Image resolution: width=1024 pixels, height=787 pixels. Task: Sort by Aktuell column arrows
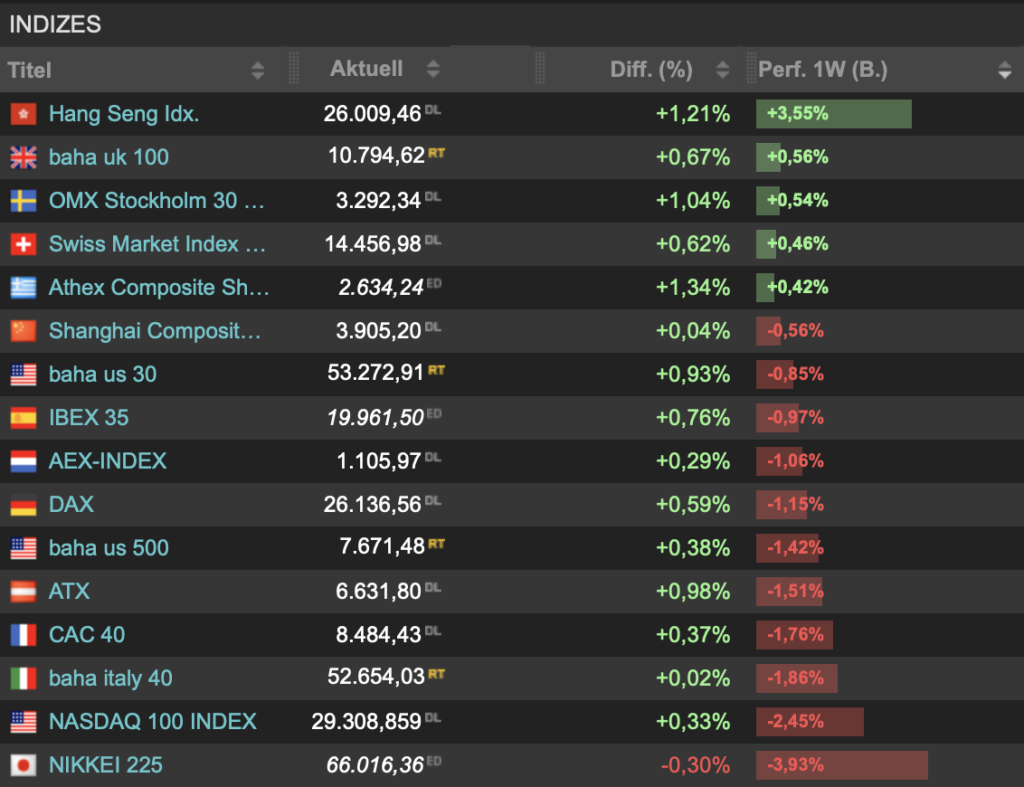pyautogui.click(x=433, y=69)
